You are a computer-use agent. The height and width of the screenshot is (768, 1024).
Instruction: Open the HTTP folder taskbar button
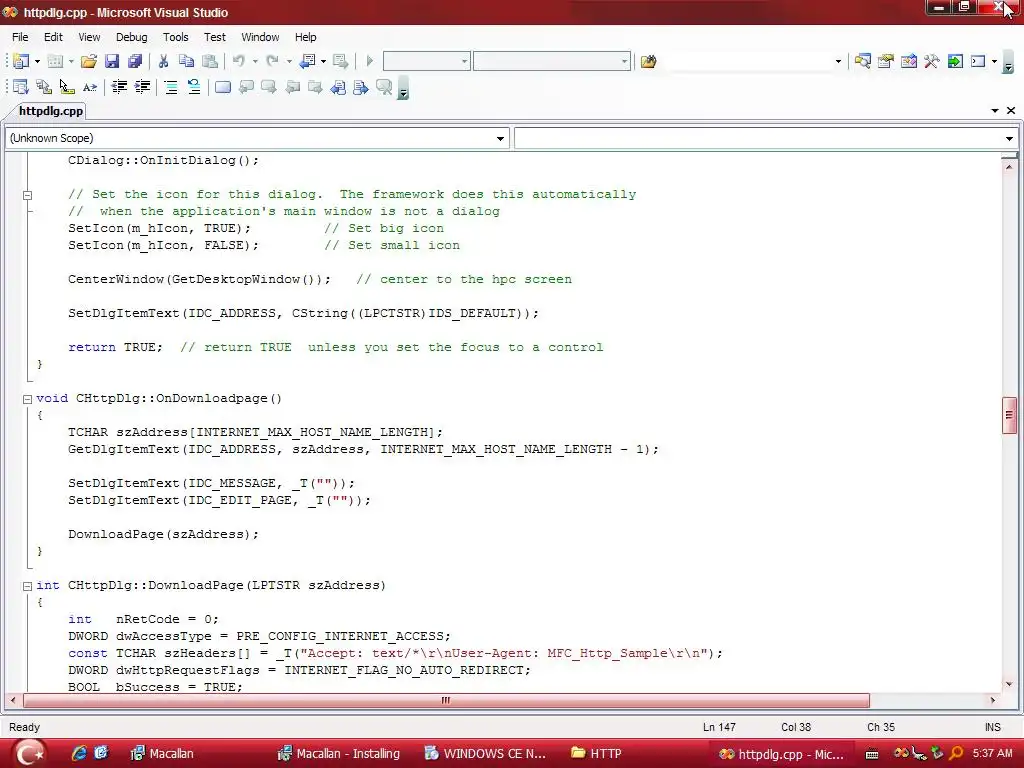coord(596,753)
